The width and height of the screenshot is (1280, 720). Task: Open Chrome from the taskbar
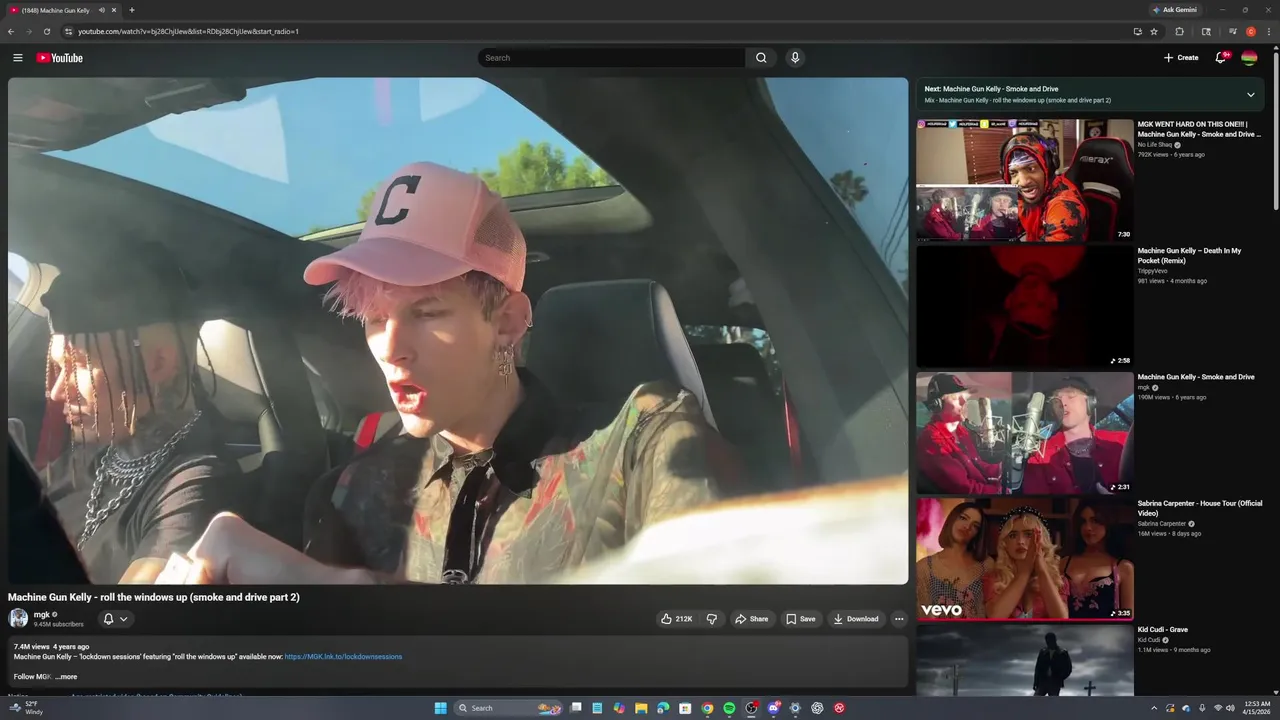[707, 708]
